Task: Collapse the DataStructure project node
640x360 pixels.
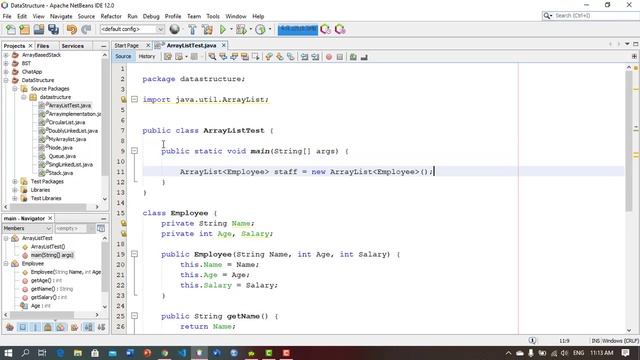Action: (x=6, y=80)
